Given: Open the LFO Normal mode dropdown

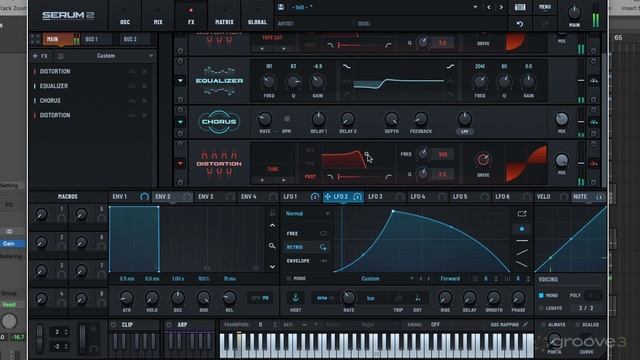Looking at the screenshot, I should (x=308, y=213).
